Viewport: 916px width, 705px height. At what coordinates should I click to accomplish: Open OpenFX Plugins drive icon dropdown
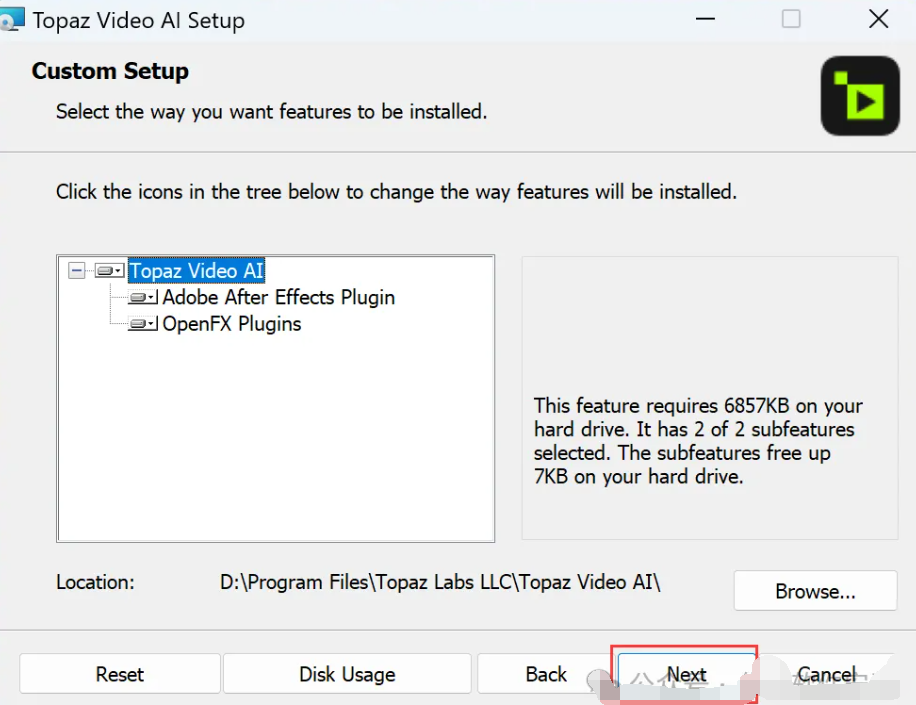[143, 324]
